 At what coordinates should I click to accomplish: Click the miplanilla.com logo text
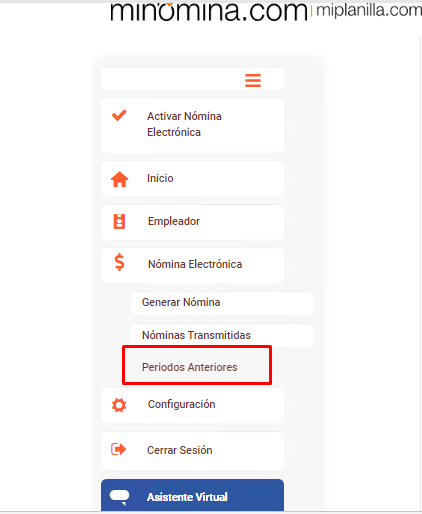(x=369, y=11)
